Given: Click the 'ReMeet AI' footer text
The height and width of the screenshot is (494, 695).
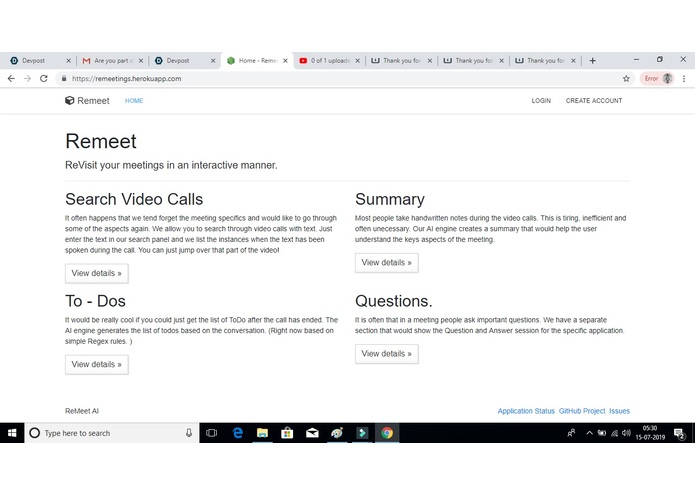Looking at the screenshot, I should pos(82,411).
